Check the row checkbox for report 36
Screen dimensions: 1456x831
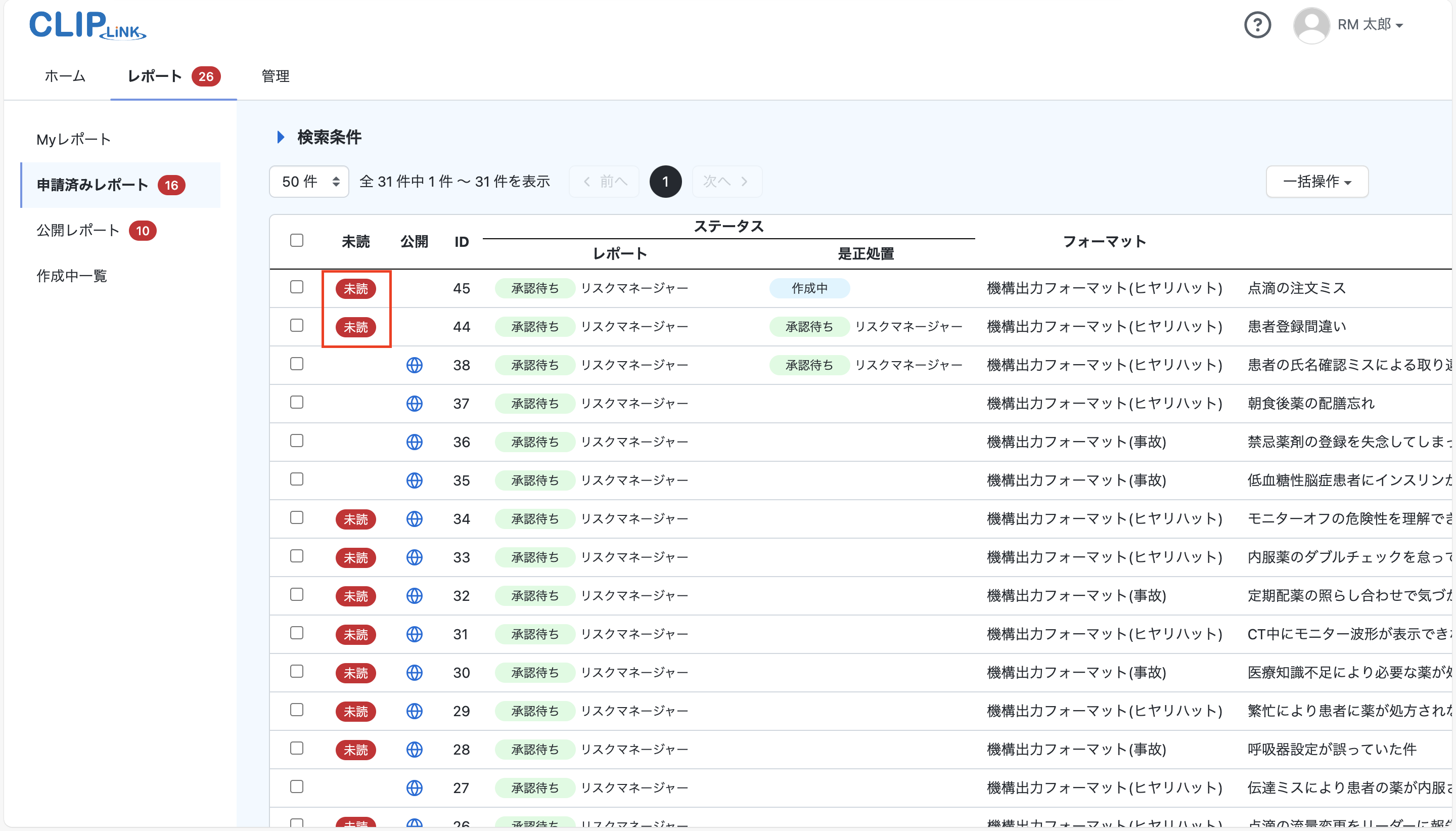[x=297, y=441]
